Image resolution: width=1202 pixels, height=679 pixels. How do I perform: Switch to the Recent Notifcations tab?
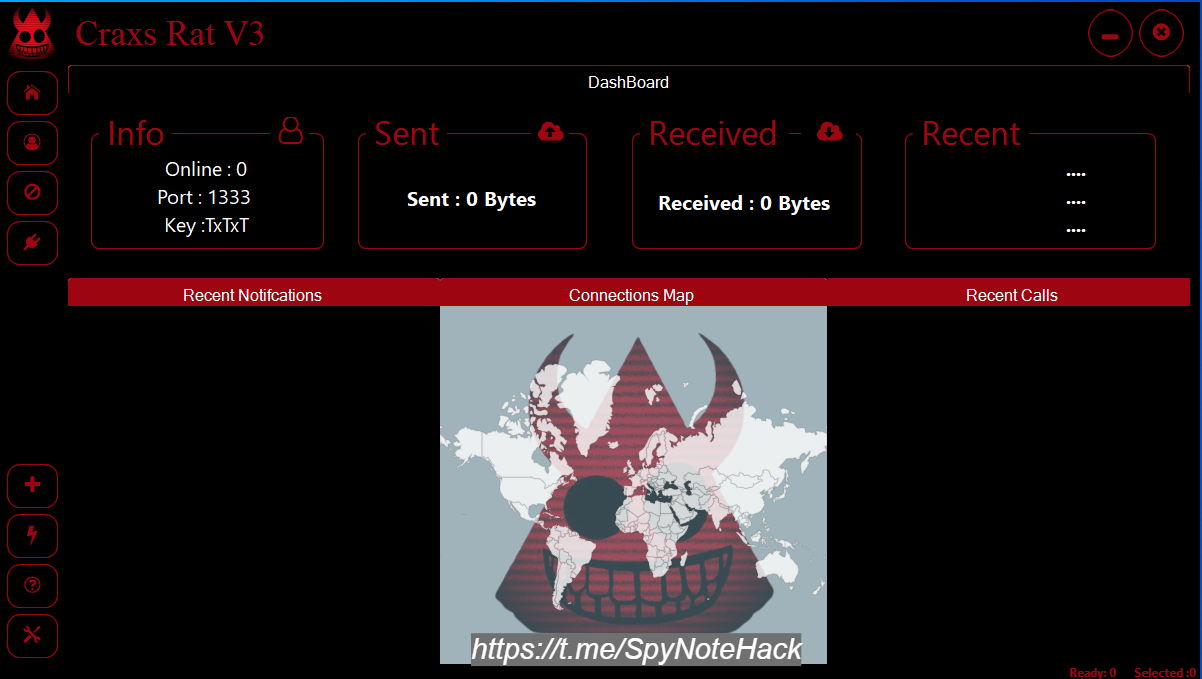pos(253,295)
